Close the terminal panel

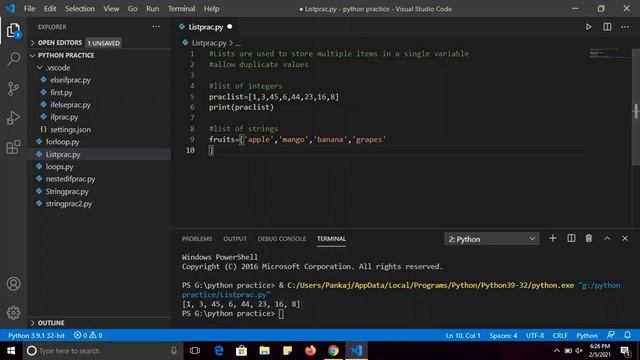coord(625,238)
